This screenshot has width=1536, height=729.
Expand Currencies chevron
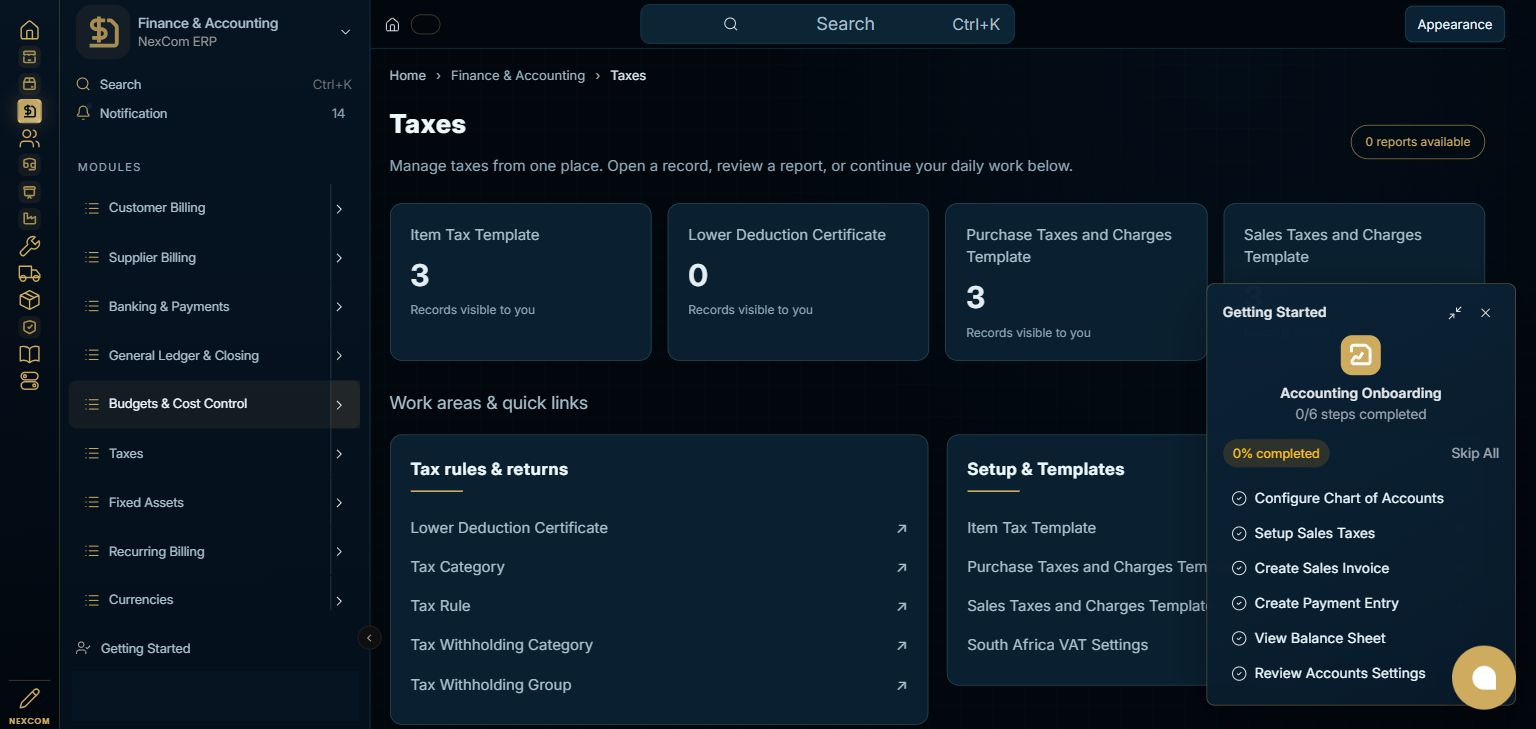coord(339,601)
